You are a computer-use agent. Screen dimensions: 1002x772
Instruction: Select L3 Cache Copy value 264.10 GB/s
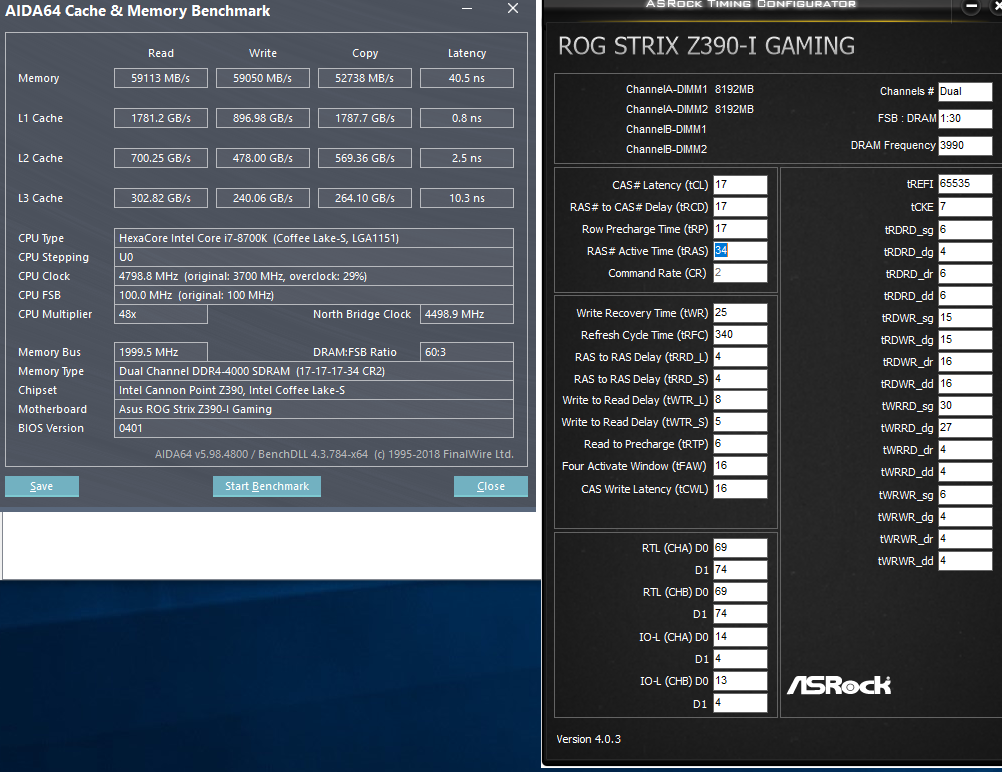point(364,198)
